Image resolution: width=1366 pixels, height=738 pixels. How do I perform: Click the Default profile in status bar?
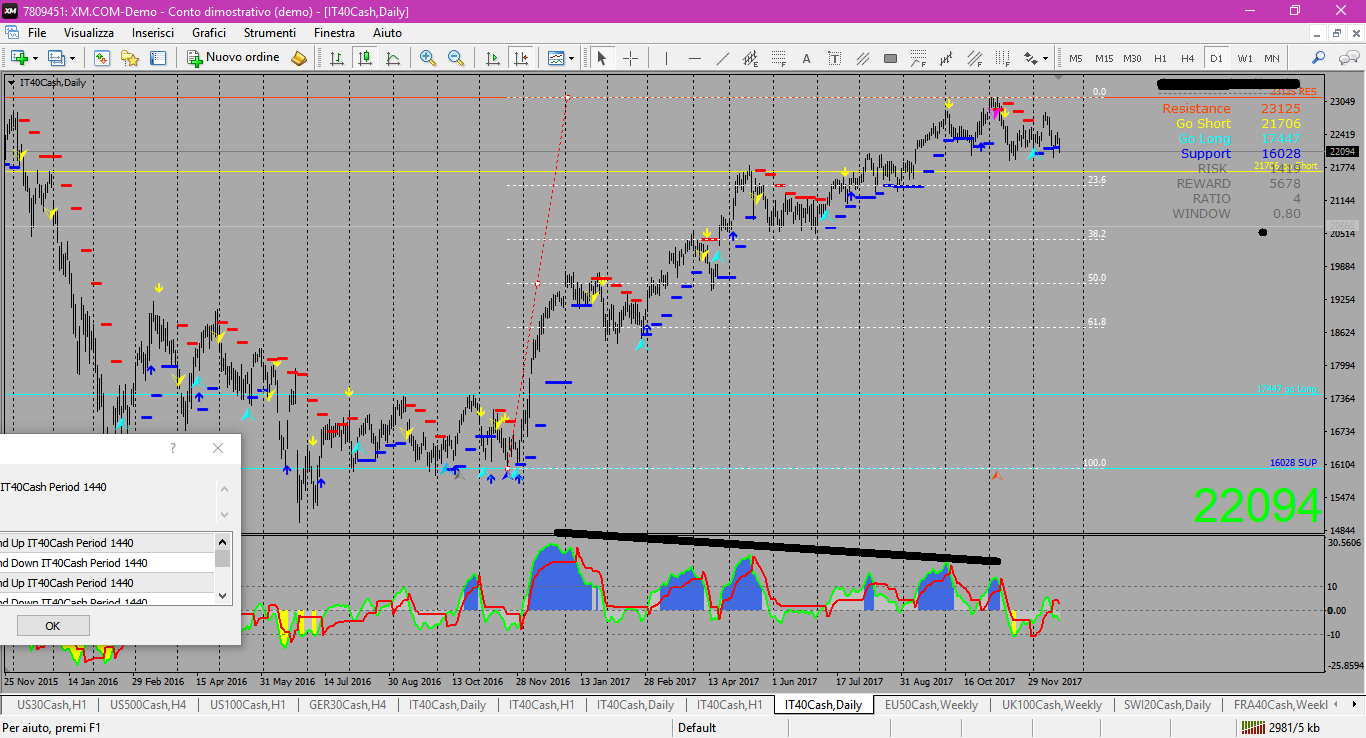coord(697,728)
